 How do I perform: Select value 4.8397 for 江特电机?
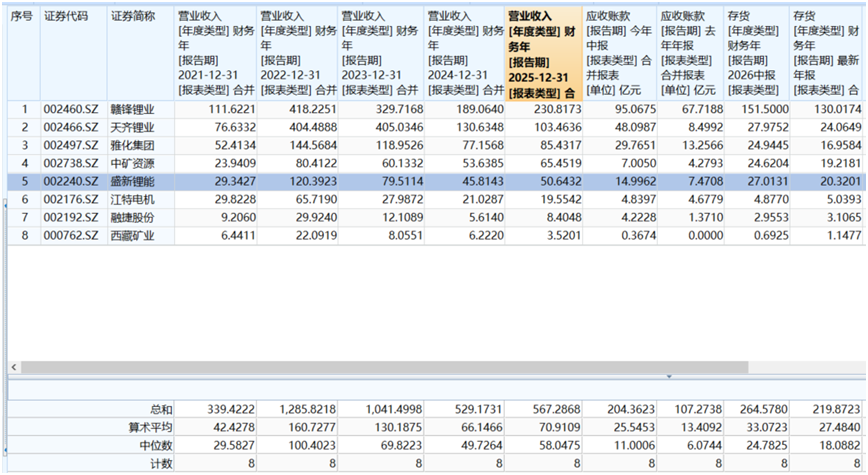tap(620, 199)
